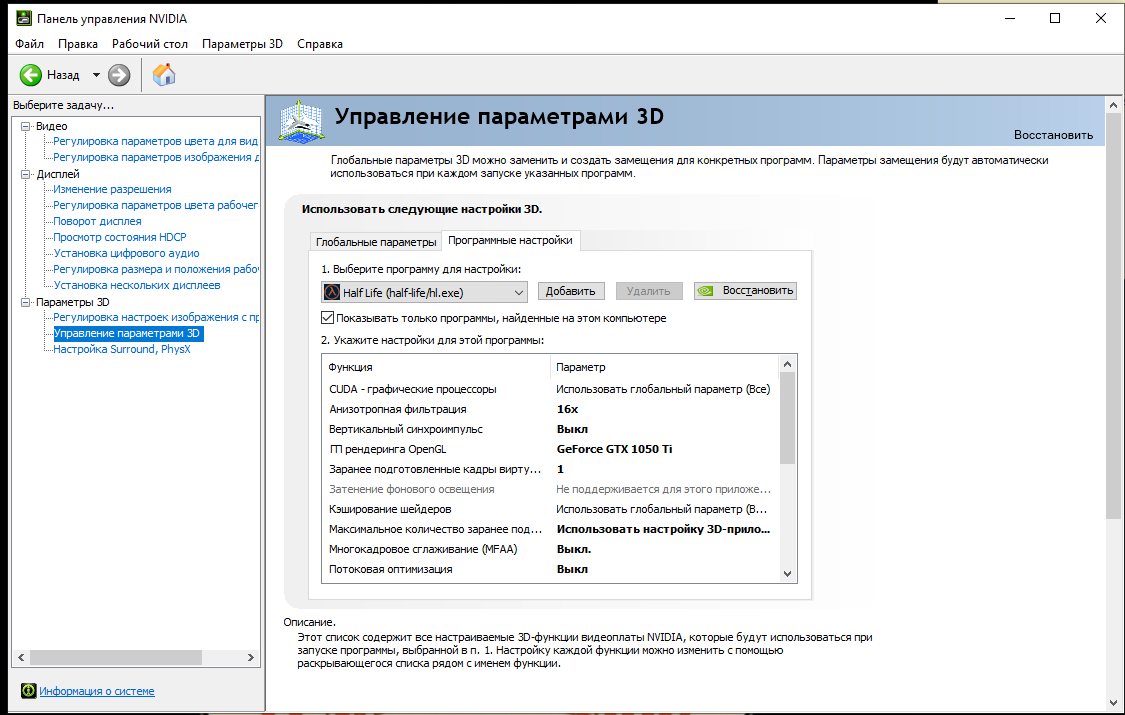The image size is (1125, 715).
Task: Click the 3D settings header image
Action: pos(301,122)
